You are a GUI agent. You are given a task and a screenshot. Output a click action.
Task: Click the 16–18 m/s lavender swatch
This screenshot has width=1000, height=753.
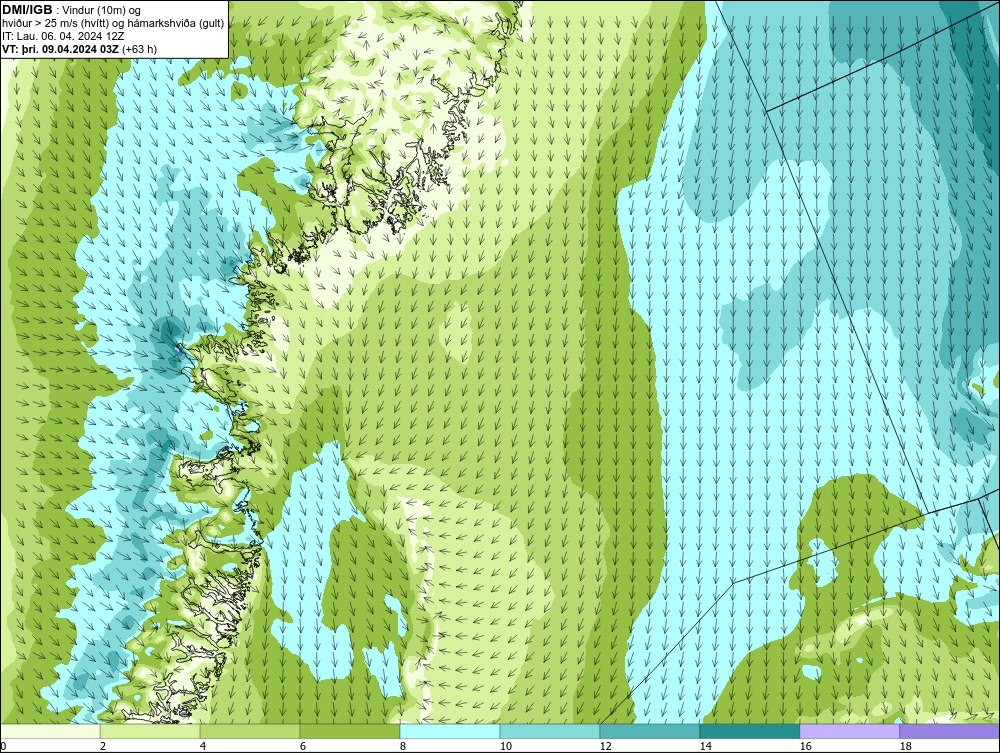pos(849,731)
